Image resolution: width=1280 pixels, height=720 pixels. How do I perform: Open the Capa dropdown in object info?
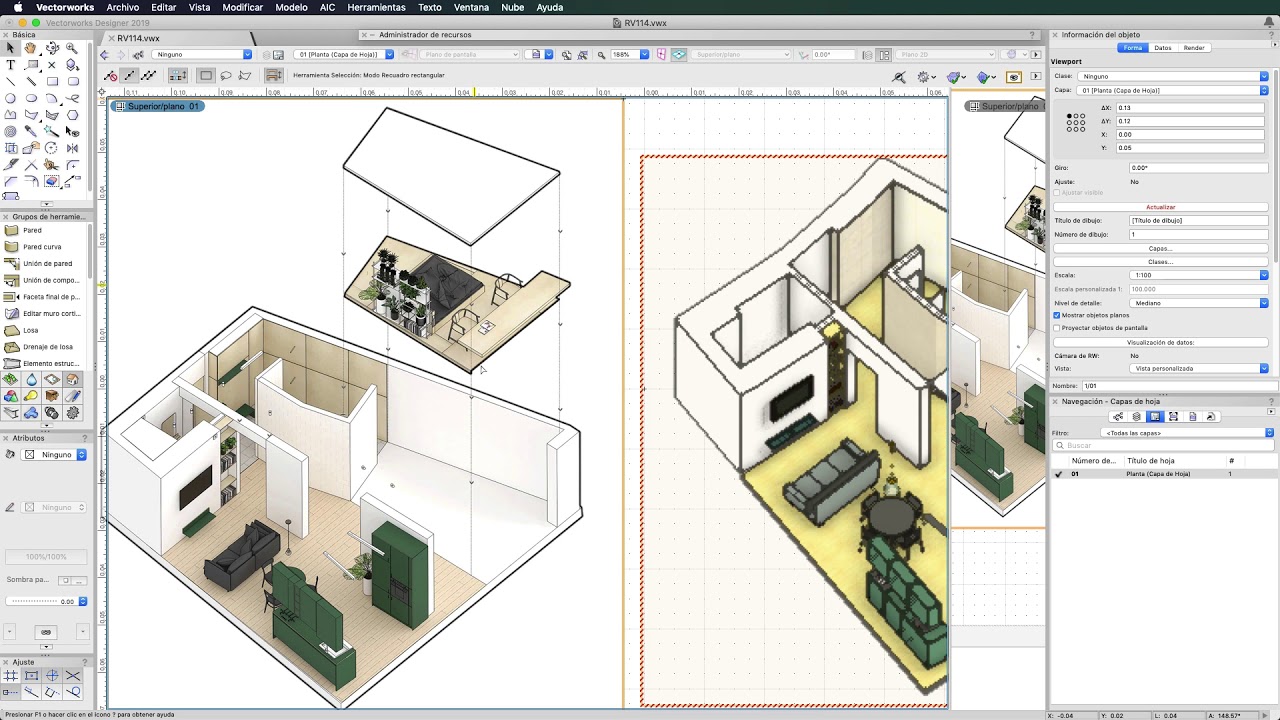click(1174, 90)
